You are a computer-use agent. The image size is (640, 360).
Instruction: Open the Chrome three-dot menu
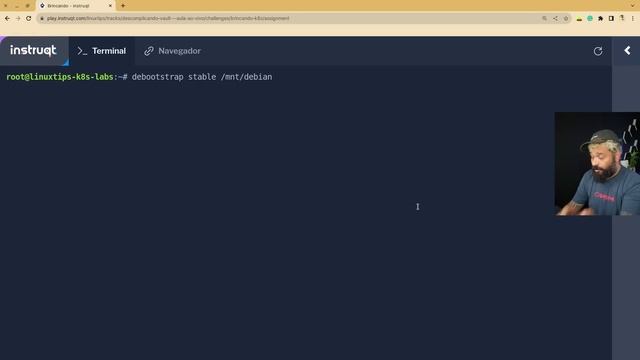click(x=633, y=18)
